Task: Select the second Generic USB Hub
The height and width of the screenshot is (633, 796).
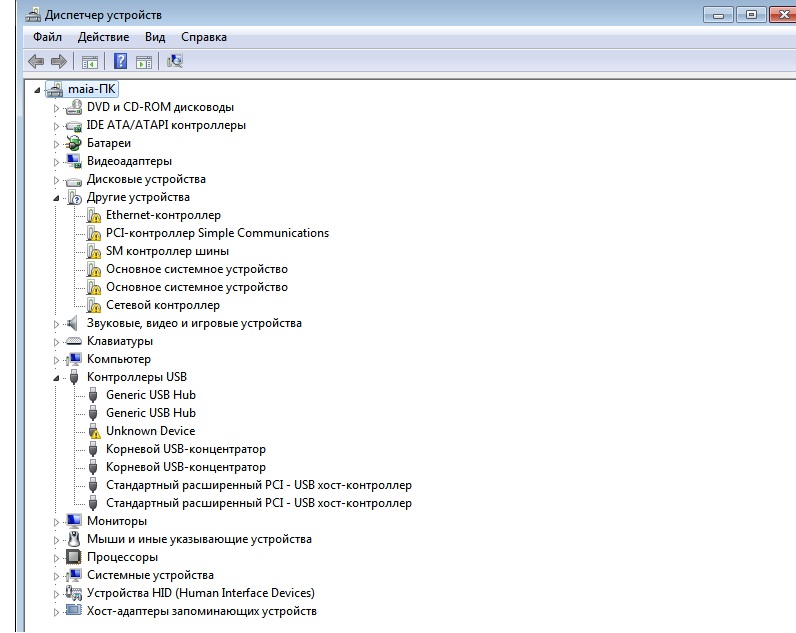Action: [150, 413]
